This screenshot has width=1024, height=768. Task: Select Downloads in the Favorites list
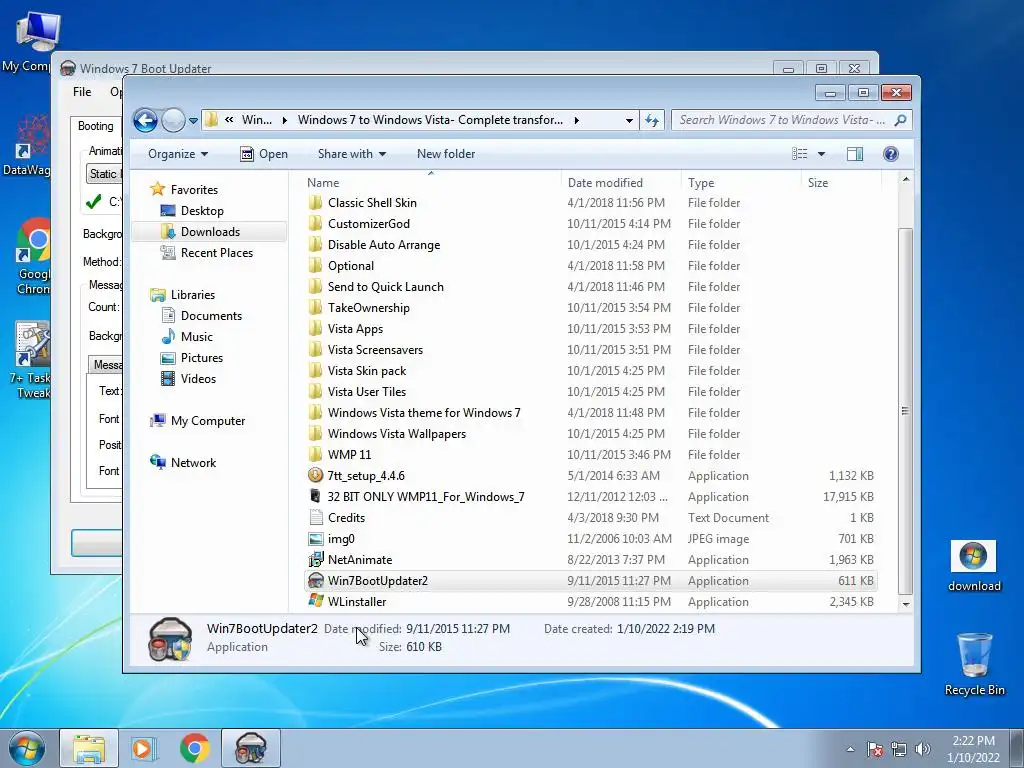210,232
